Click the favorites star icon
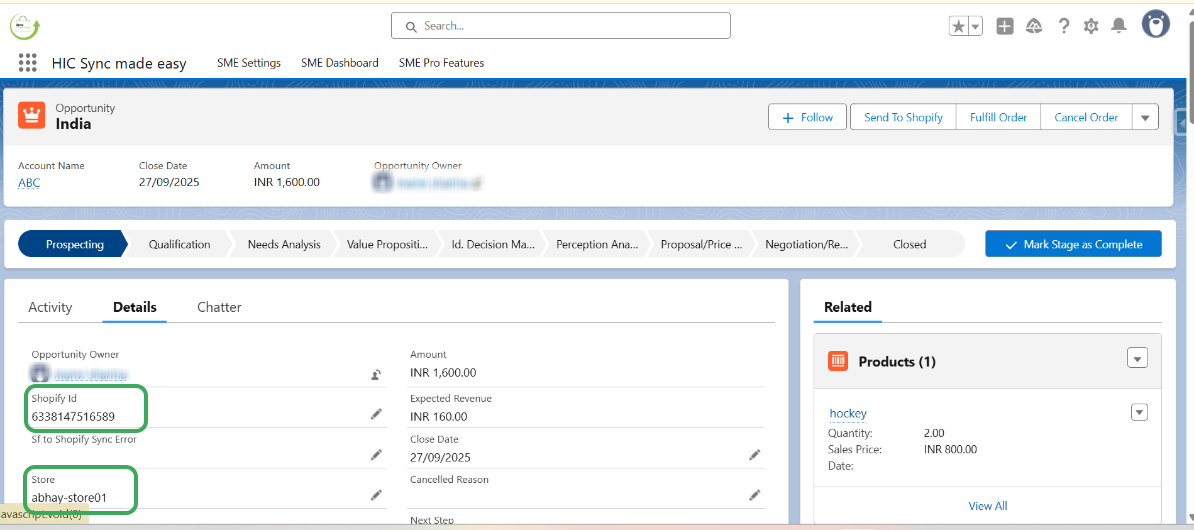Image resolution: width=1194 pixels, height=530 pixels. click(958, 26)
